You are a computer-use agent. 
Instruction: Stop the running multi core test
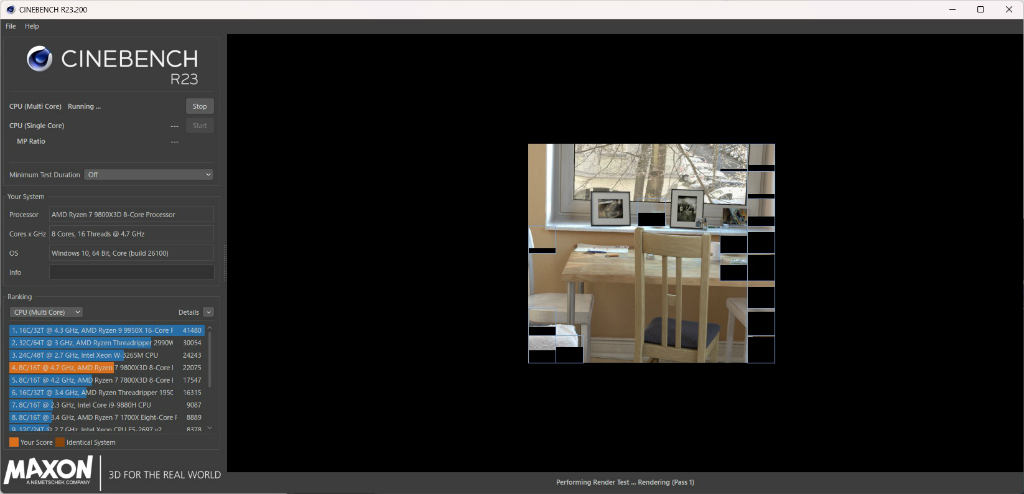pyautogui.click(x=200, y=107)
